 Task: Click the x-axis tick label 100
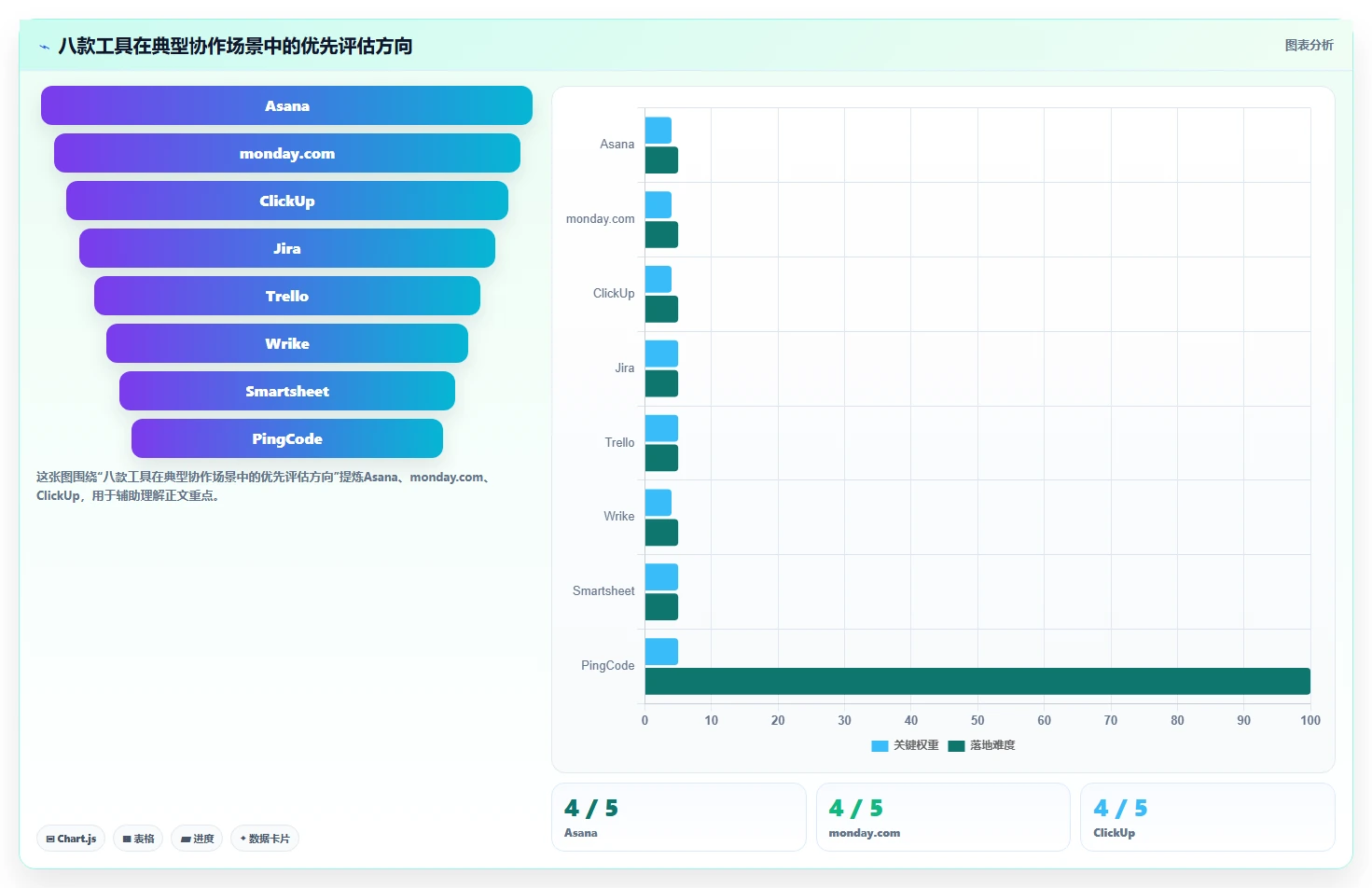point(1310,720)
